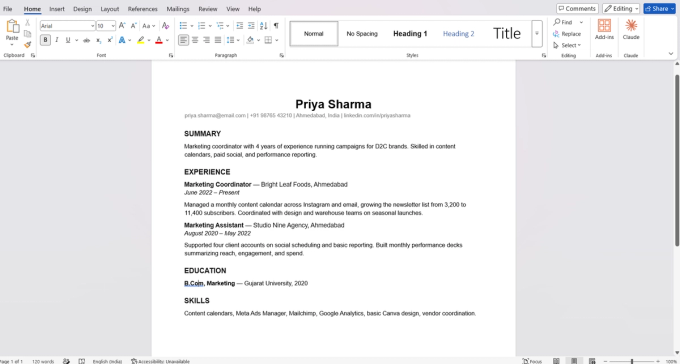Justify the paragraph text

coord(218,40)
